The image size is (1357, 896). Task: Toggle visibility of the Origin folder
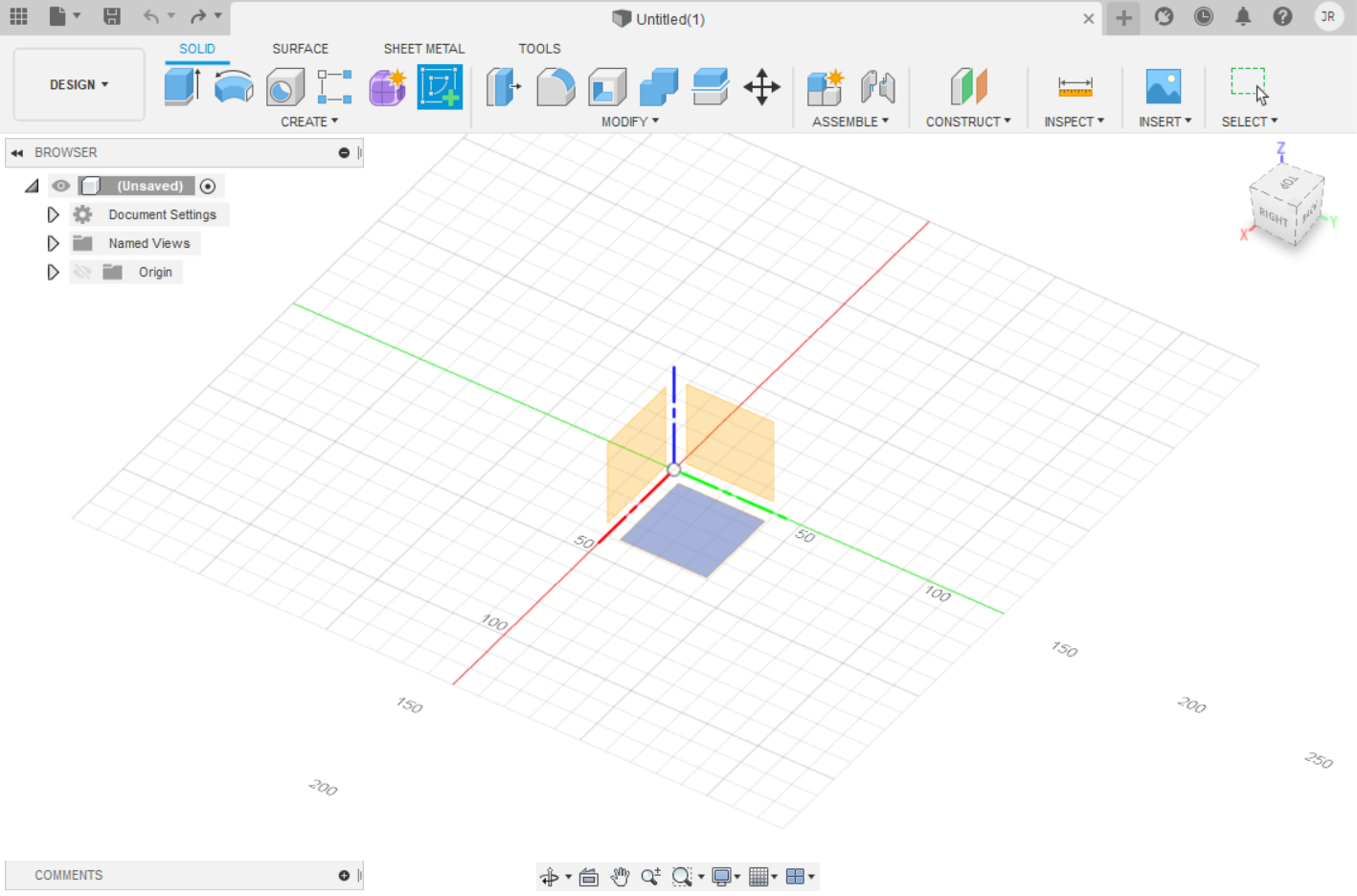(x=82, y=272)
